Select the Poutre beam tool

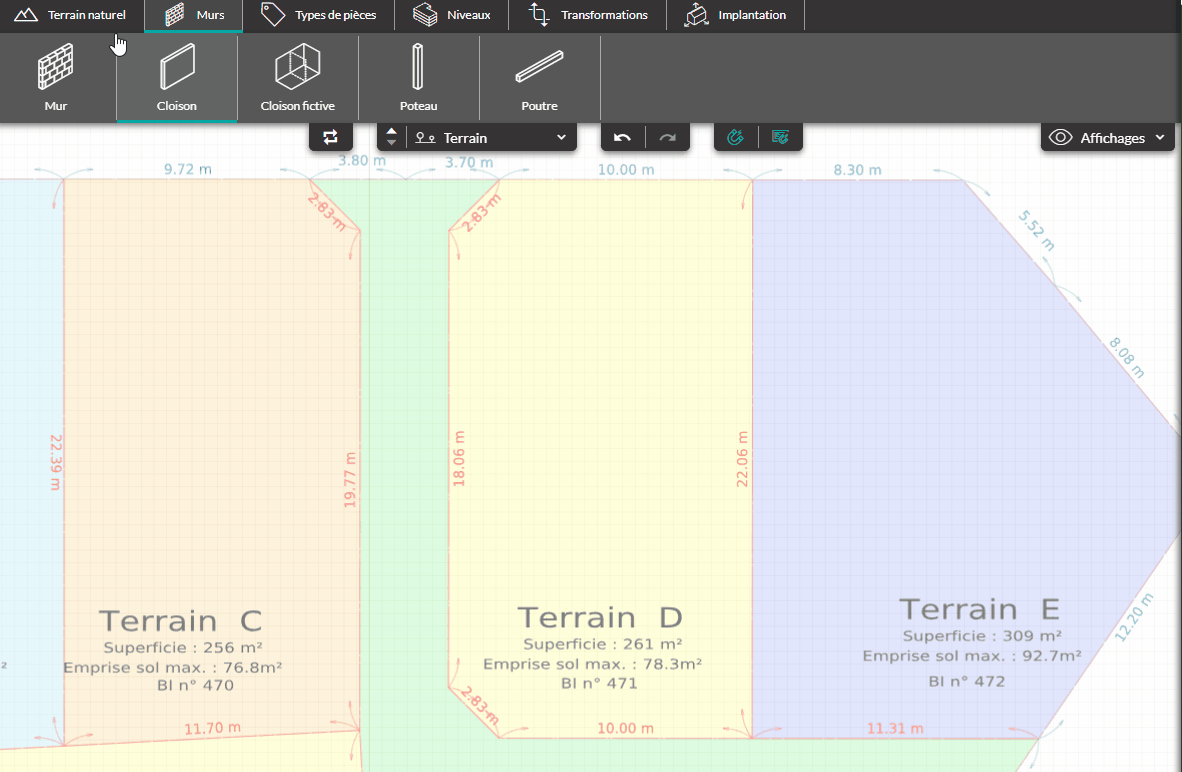(539, 78)
